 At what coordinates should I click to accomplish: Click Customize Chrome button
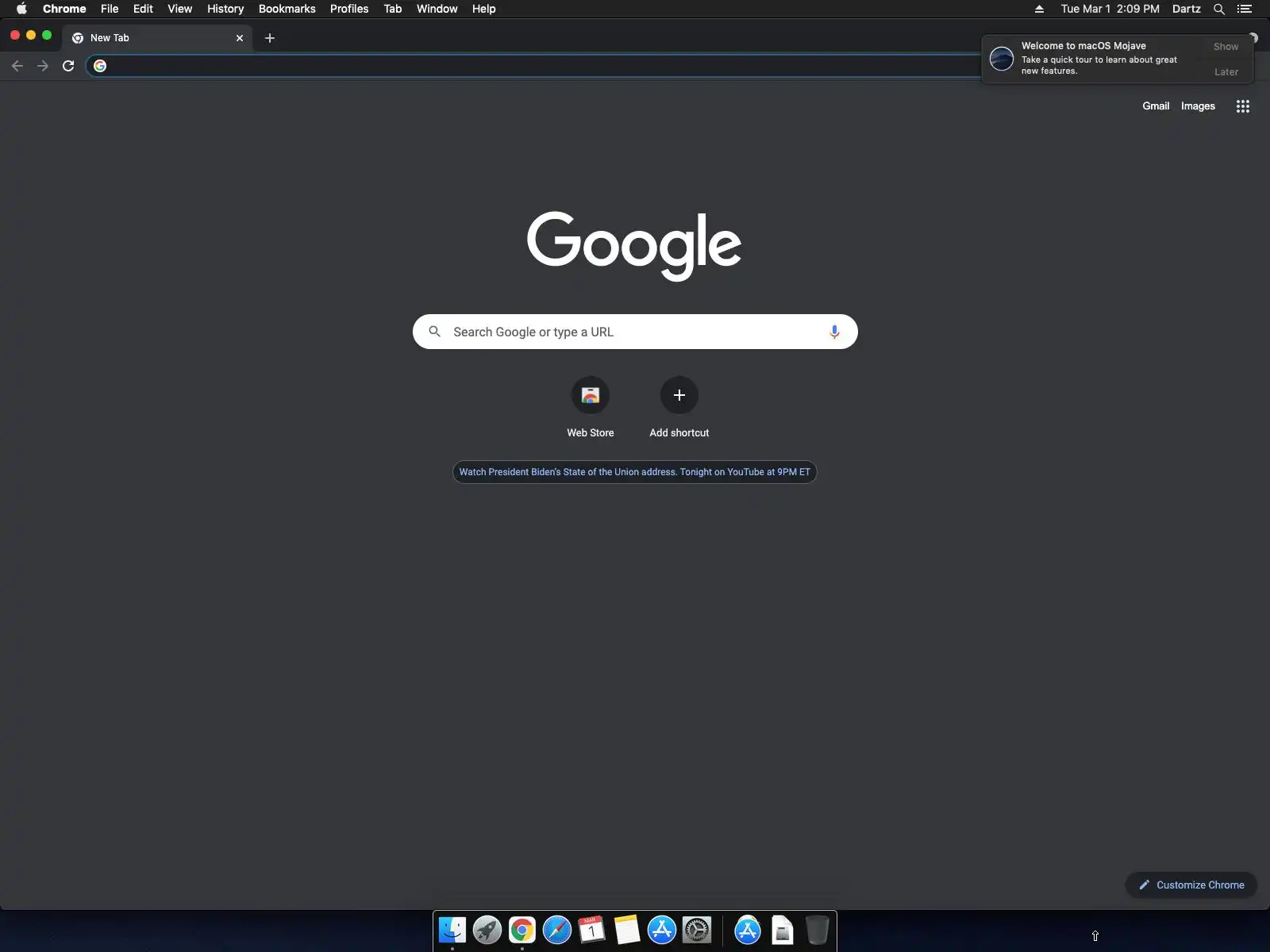pos(1191,885)
